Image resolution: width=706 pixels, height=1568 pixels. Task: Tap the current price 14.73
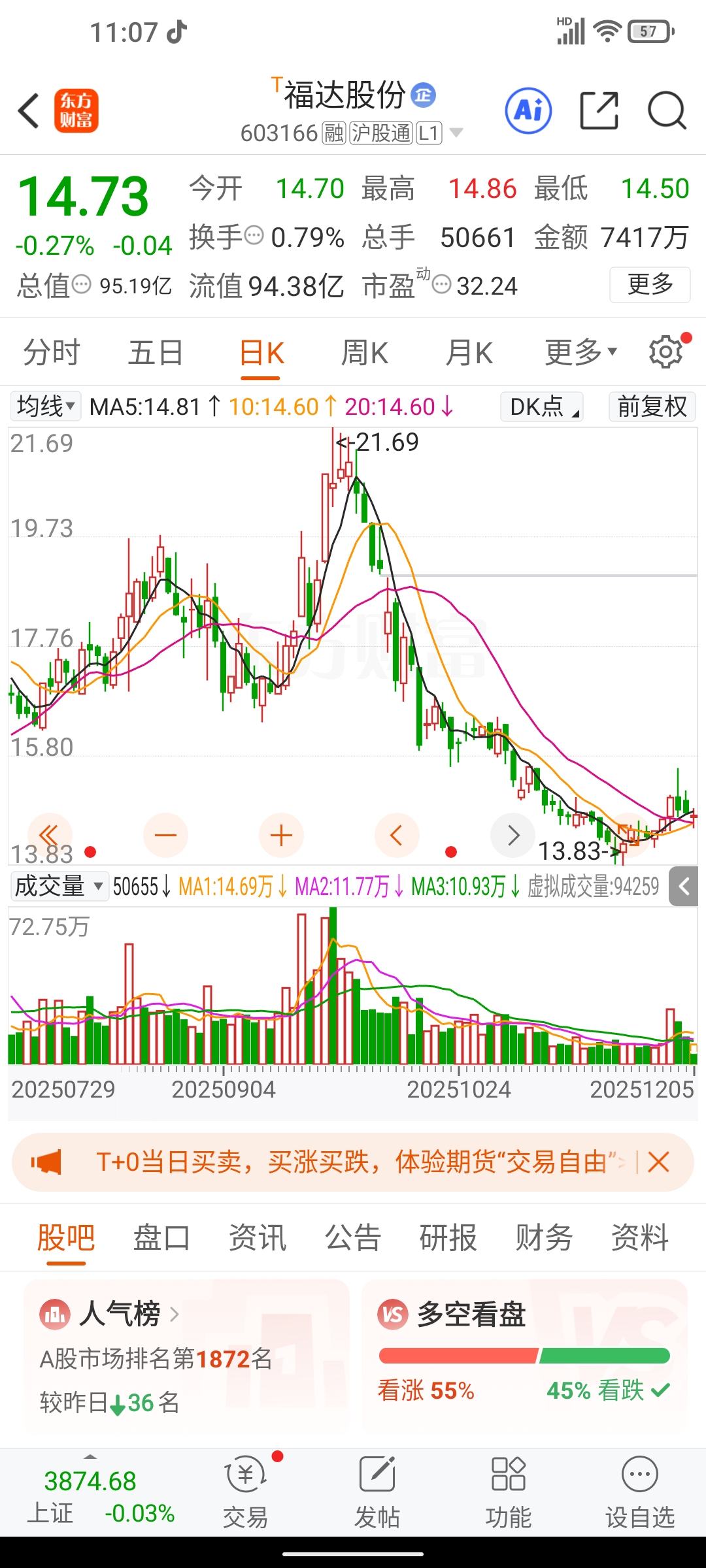pos(84,196)
